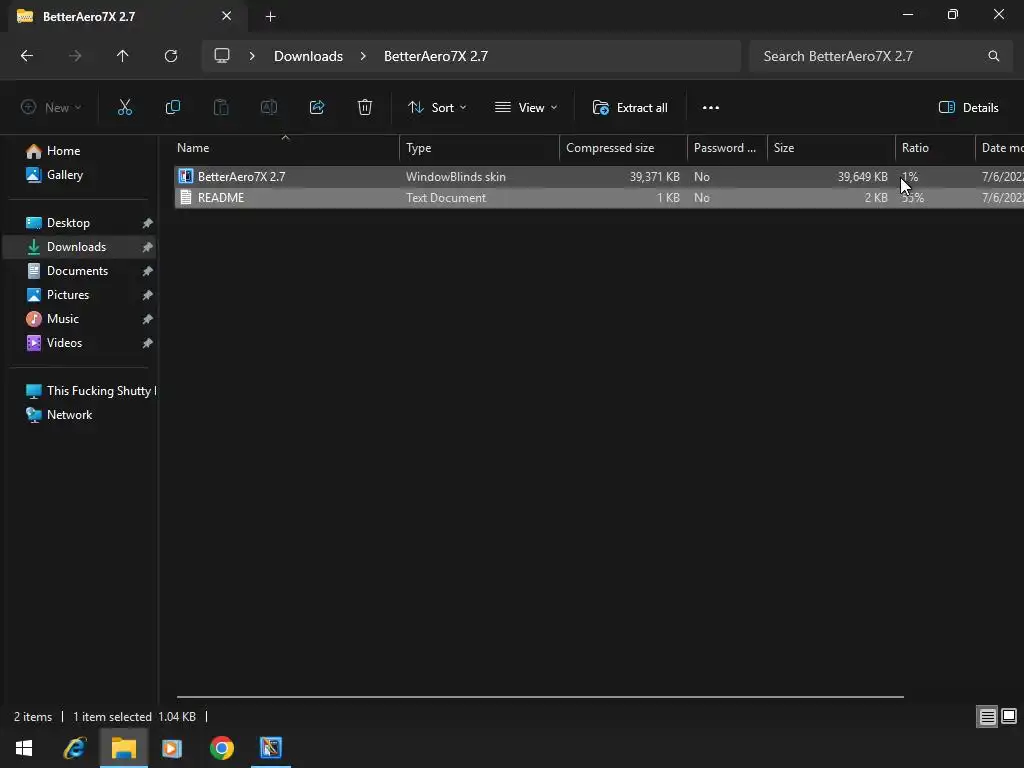Click the README document file icon
The height and width of the screenshot is (768, 1024).
tap(186, 198)
